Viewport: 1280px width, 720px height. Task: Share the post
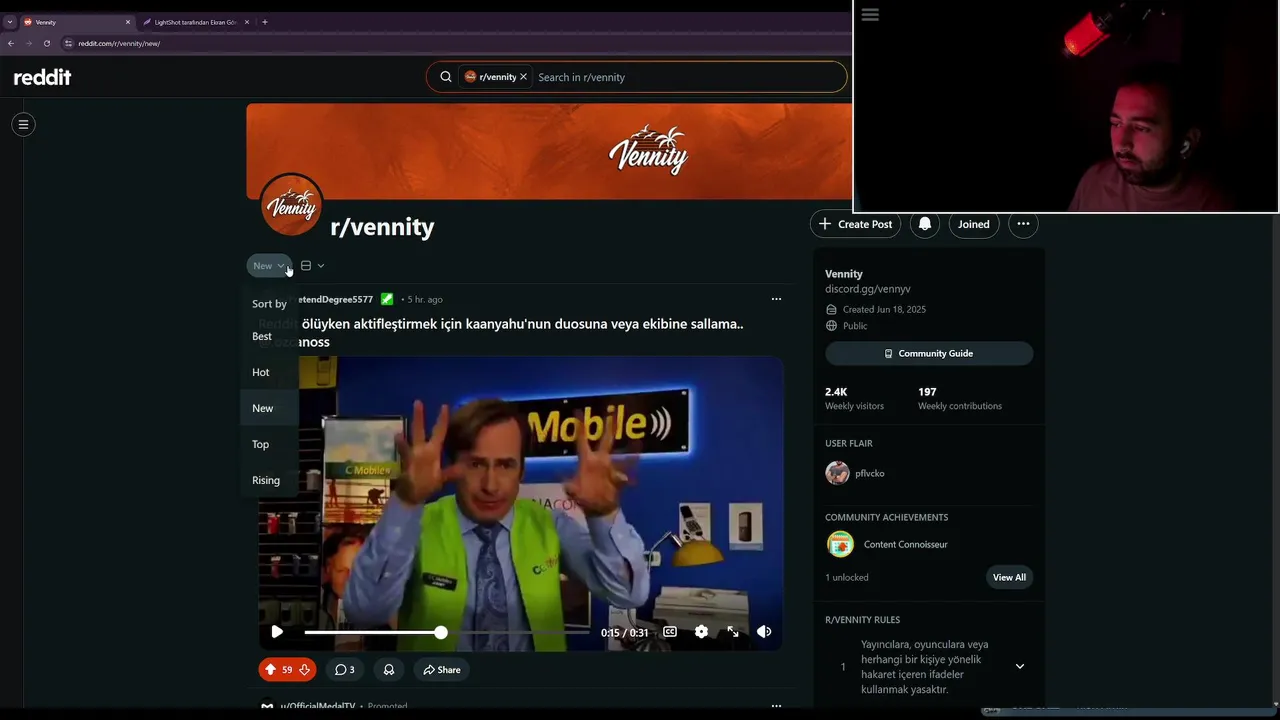coord(441,670)
